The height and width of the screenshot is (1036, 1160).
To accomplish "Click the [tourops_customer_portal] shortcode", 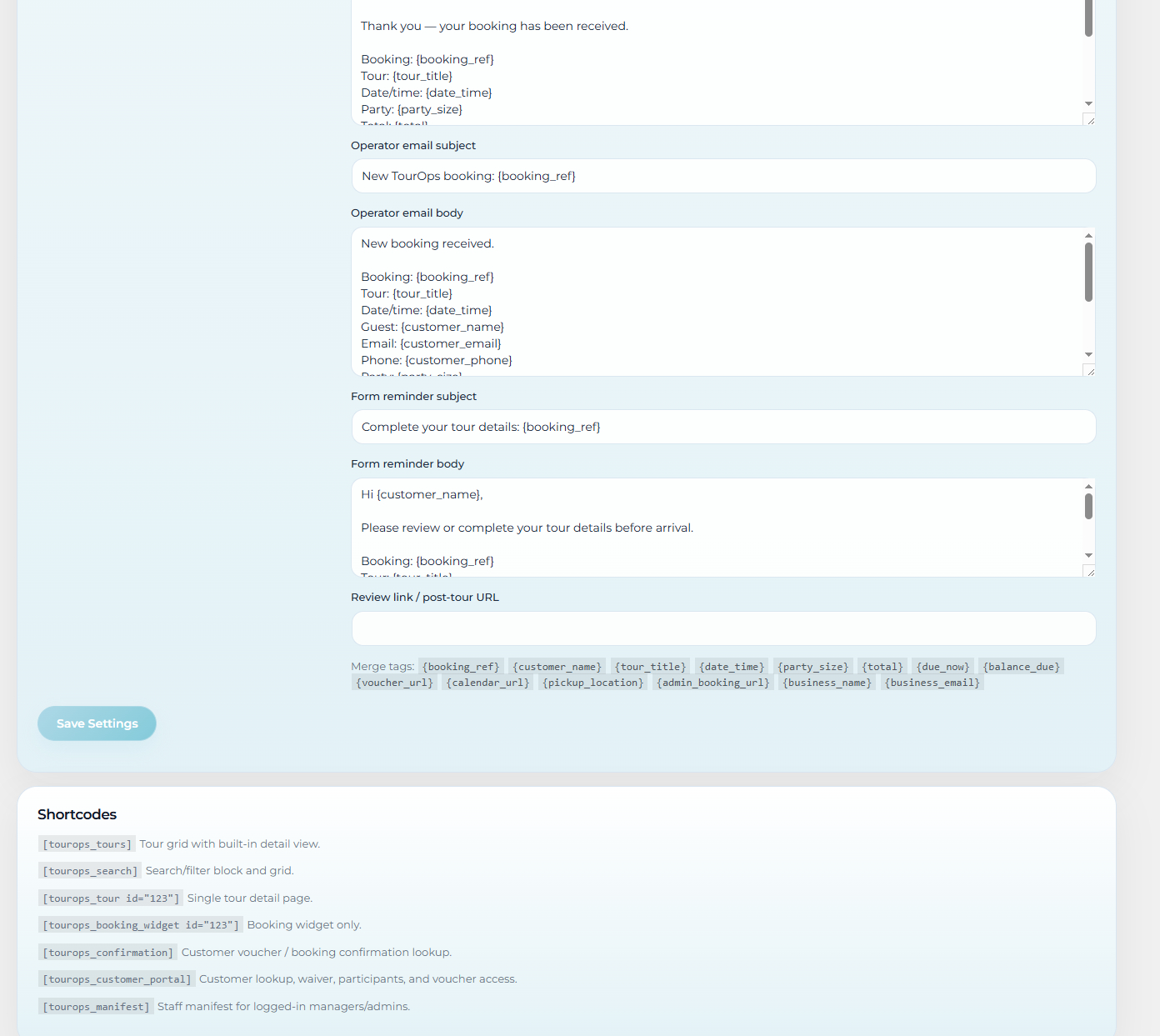I will click(x=117, y=979).
